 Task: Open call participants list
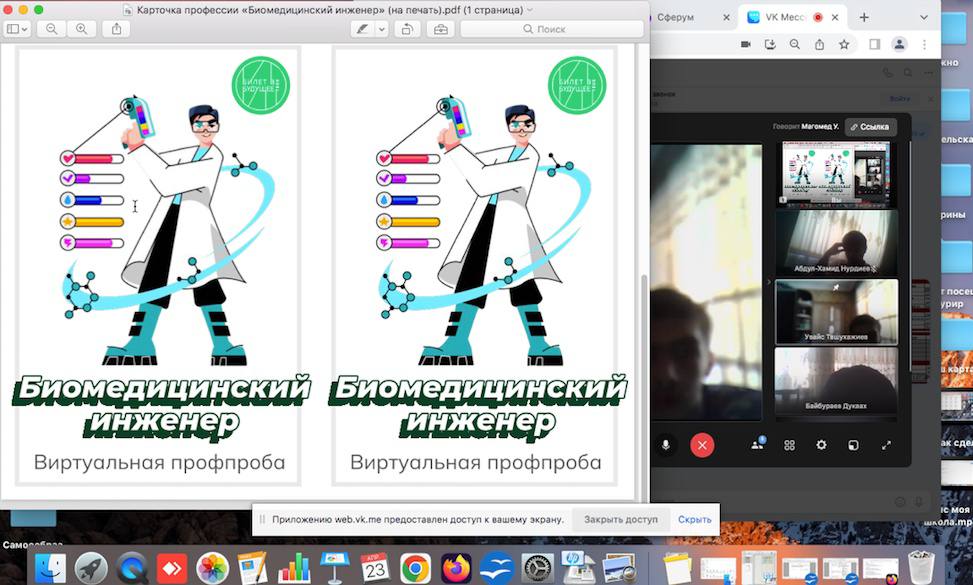757,444
